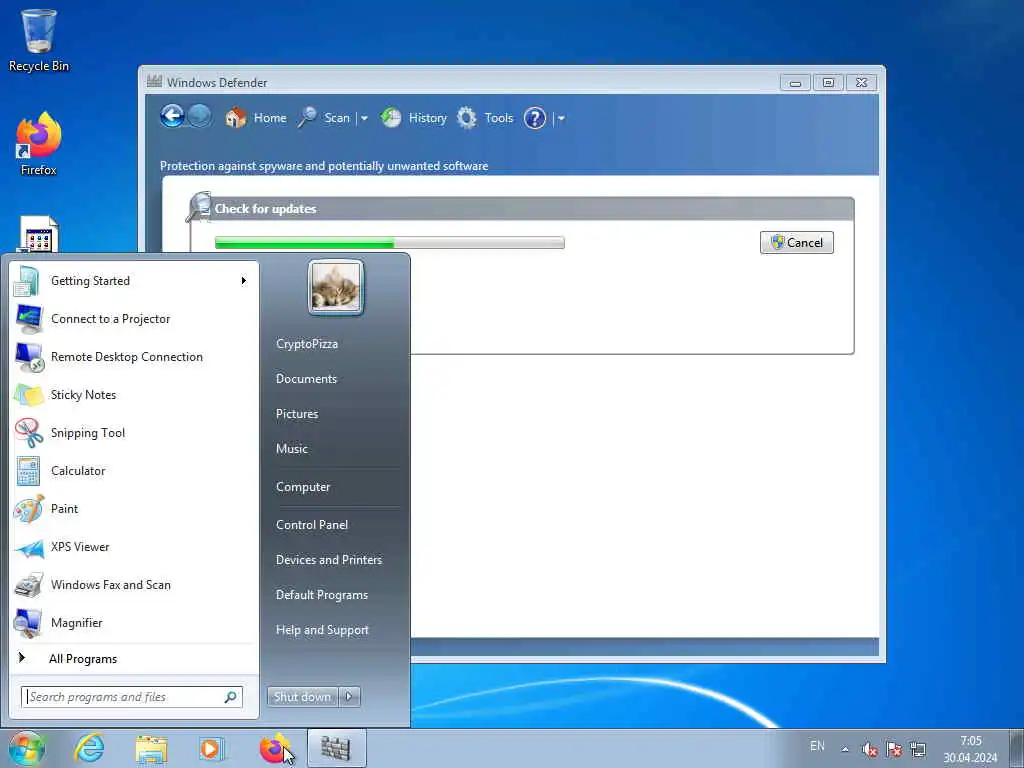
Task: Click the forward arrow in Windows Defender
Action: pyautogui.click(x=200, y=117)
